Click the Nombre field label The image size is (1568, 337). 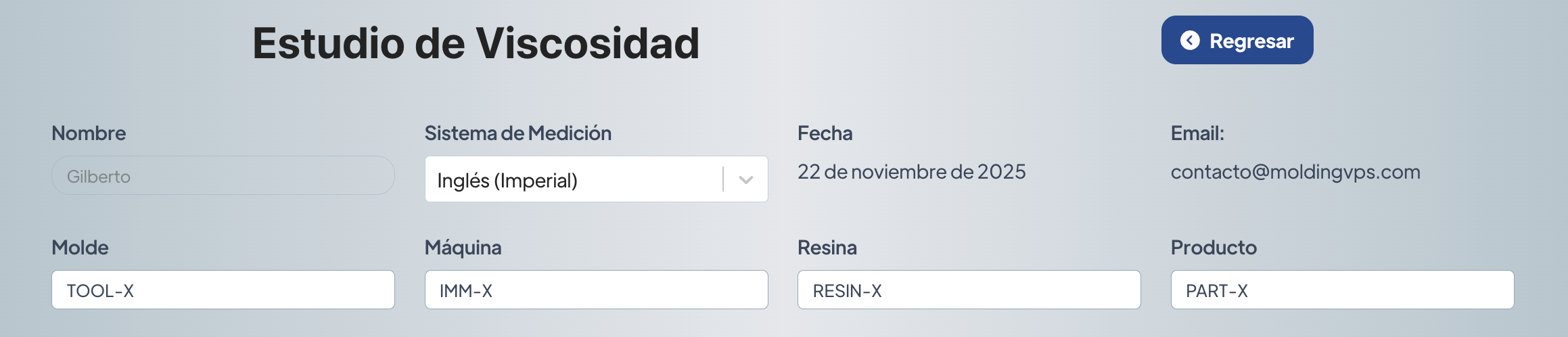89,133
